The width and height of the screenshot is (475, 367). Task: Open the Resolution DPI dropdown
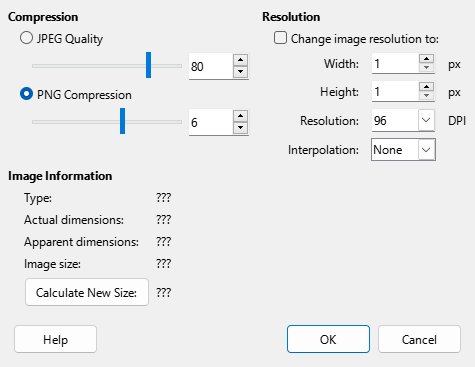(x=426, y=120)
